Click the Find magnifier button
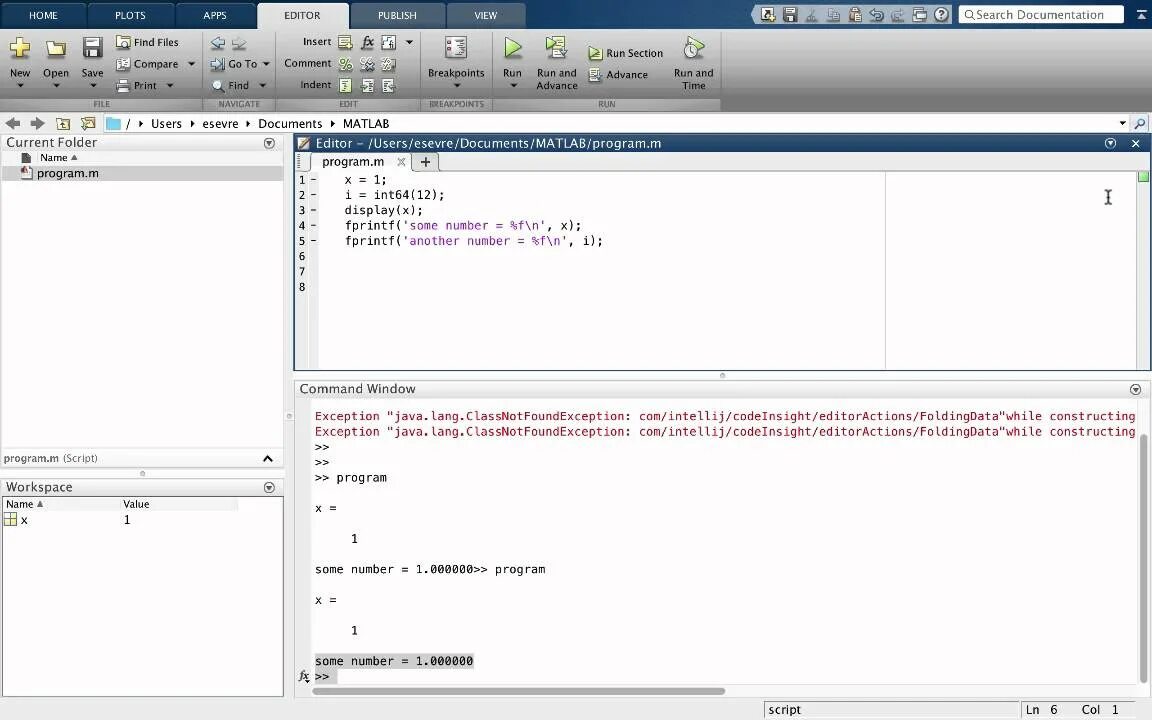Image resolution: width=1152 pixels, height=720 pixels. [x=231, y=85]
